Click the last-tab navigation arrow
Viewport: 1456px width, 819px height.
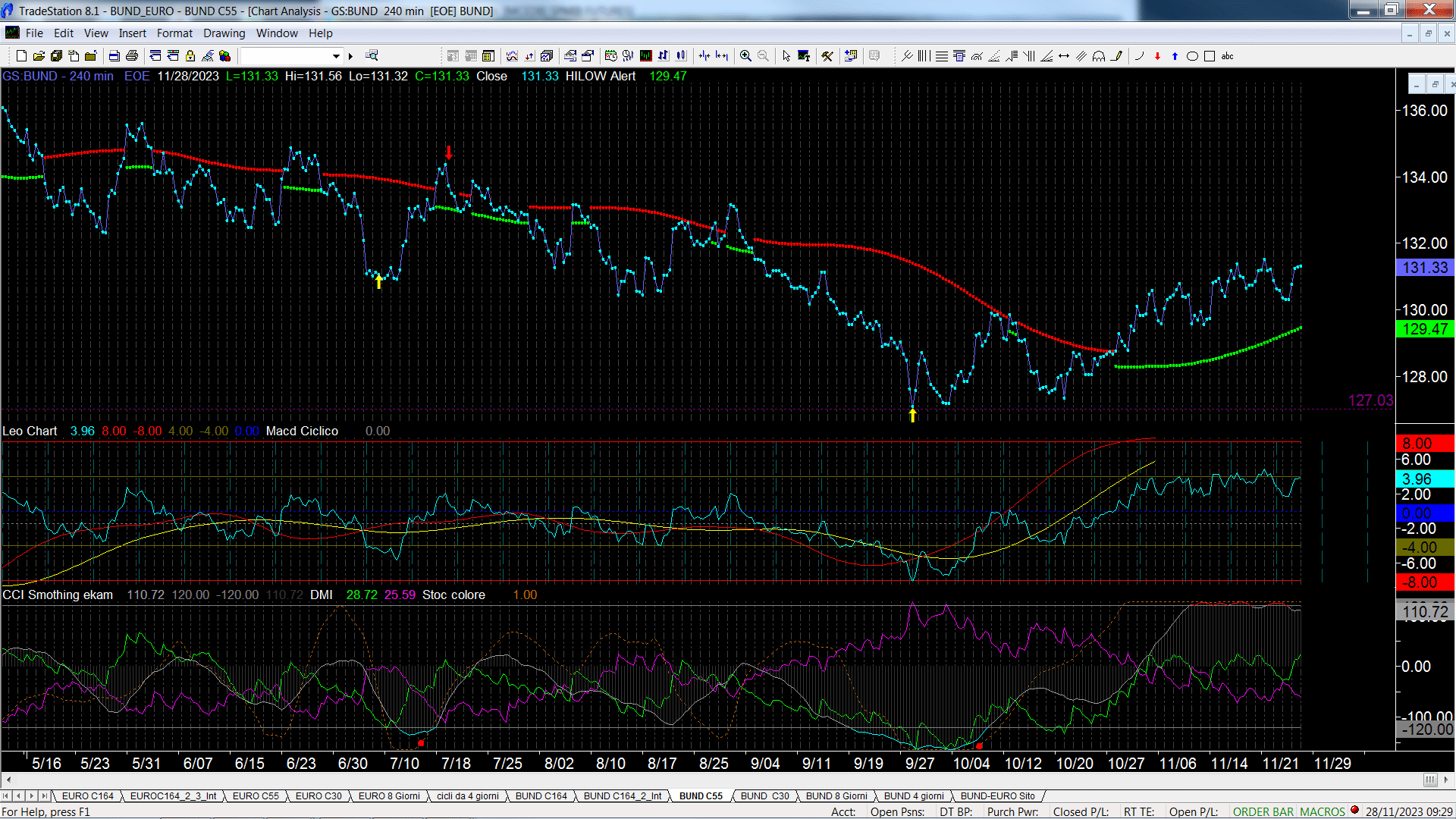[x=45, y=796]
